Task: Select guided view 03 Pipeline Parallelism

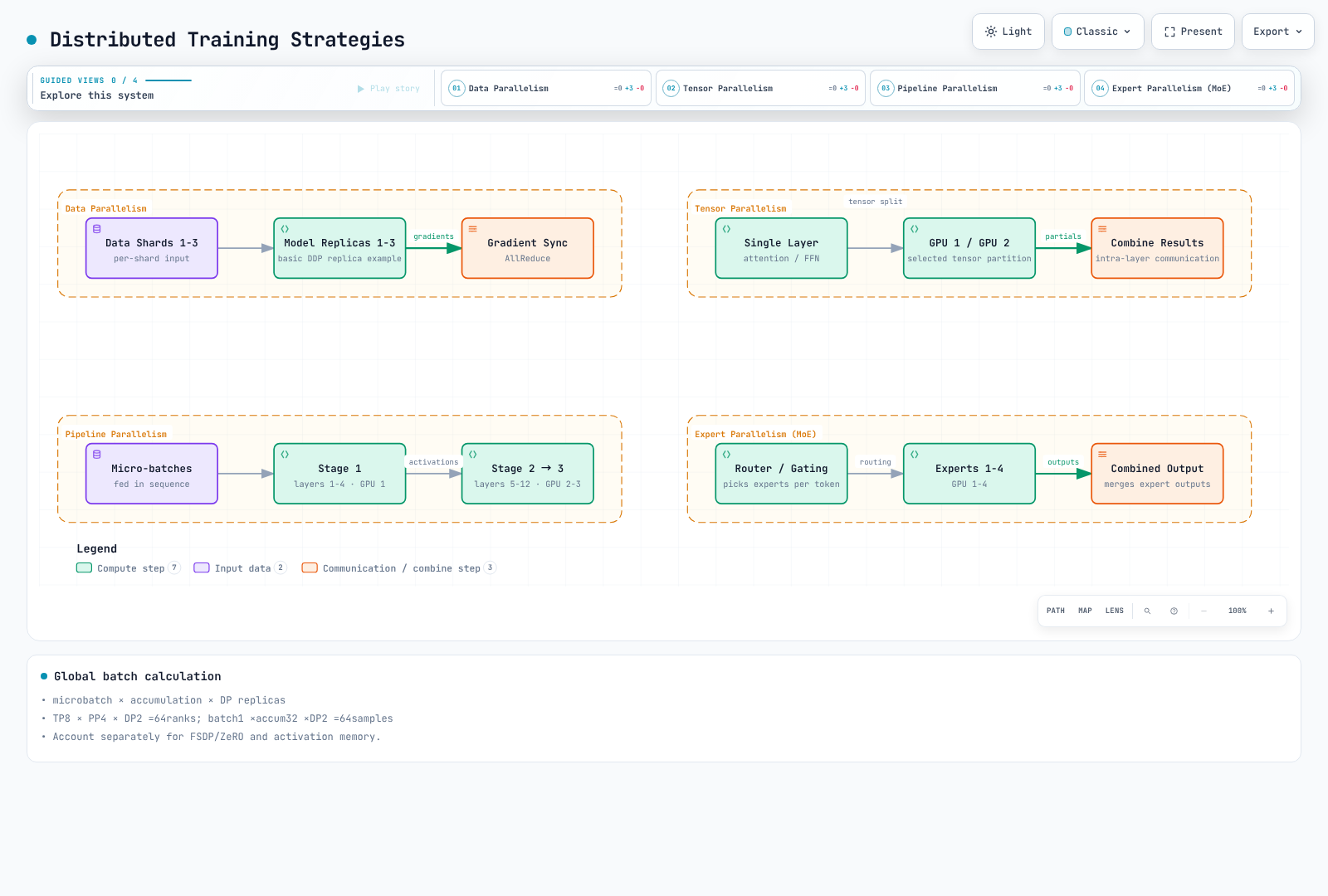Action: pyautogui.click(x=974, y=88)
